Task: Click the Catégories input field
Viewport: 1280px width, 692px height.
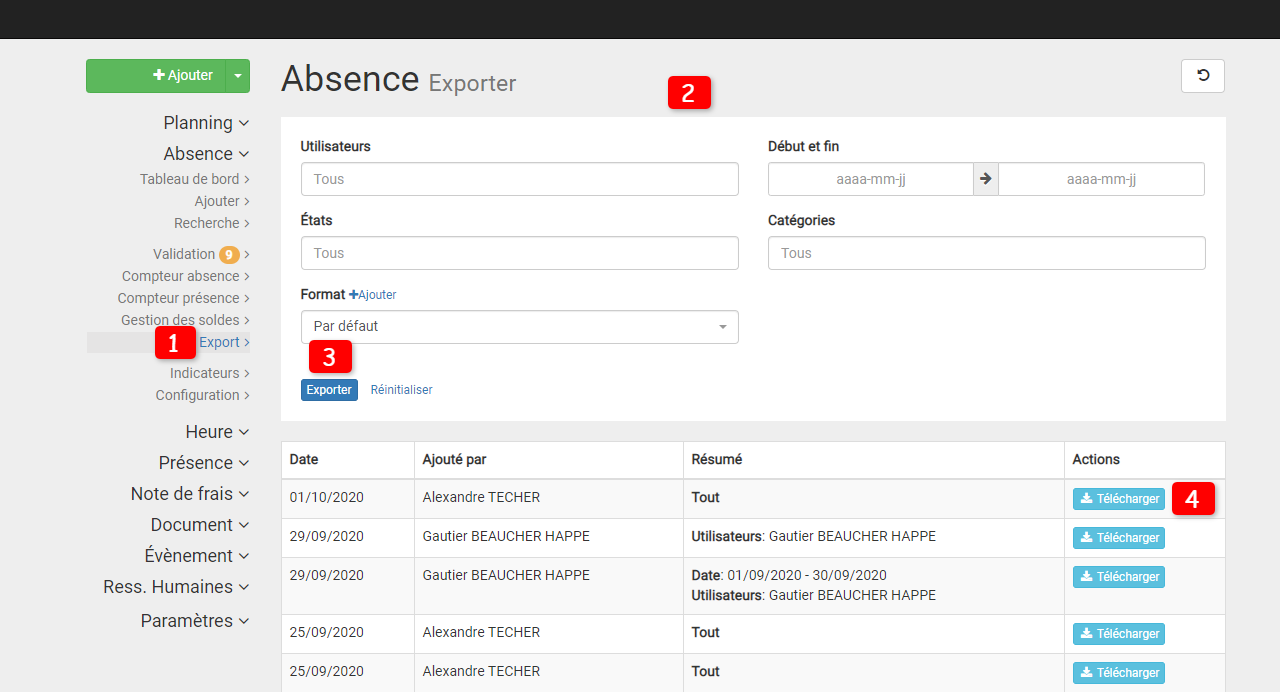Action: coord(986,253)
